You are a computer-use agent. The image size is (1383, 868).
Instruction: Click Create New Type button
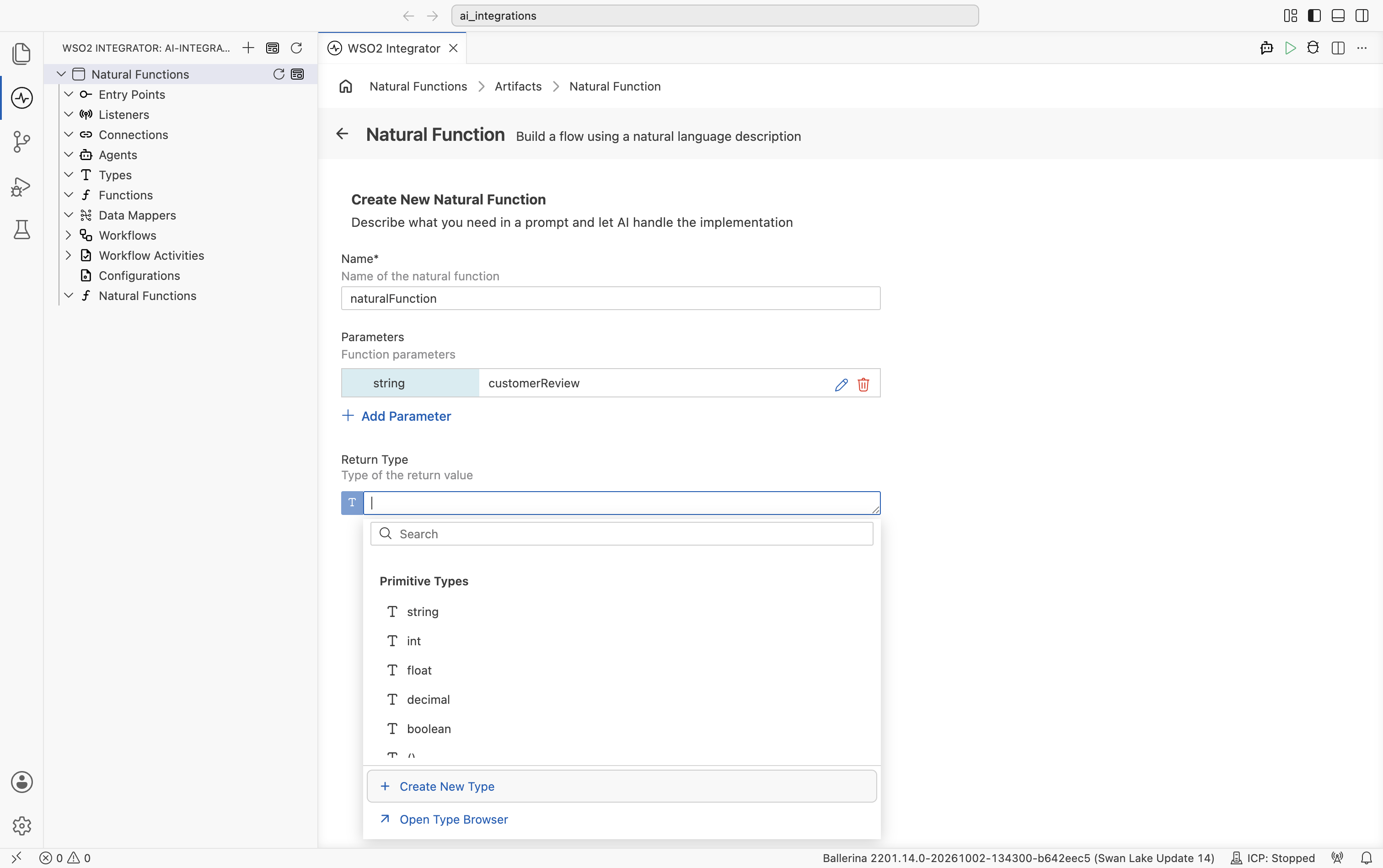(621, 786)
